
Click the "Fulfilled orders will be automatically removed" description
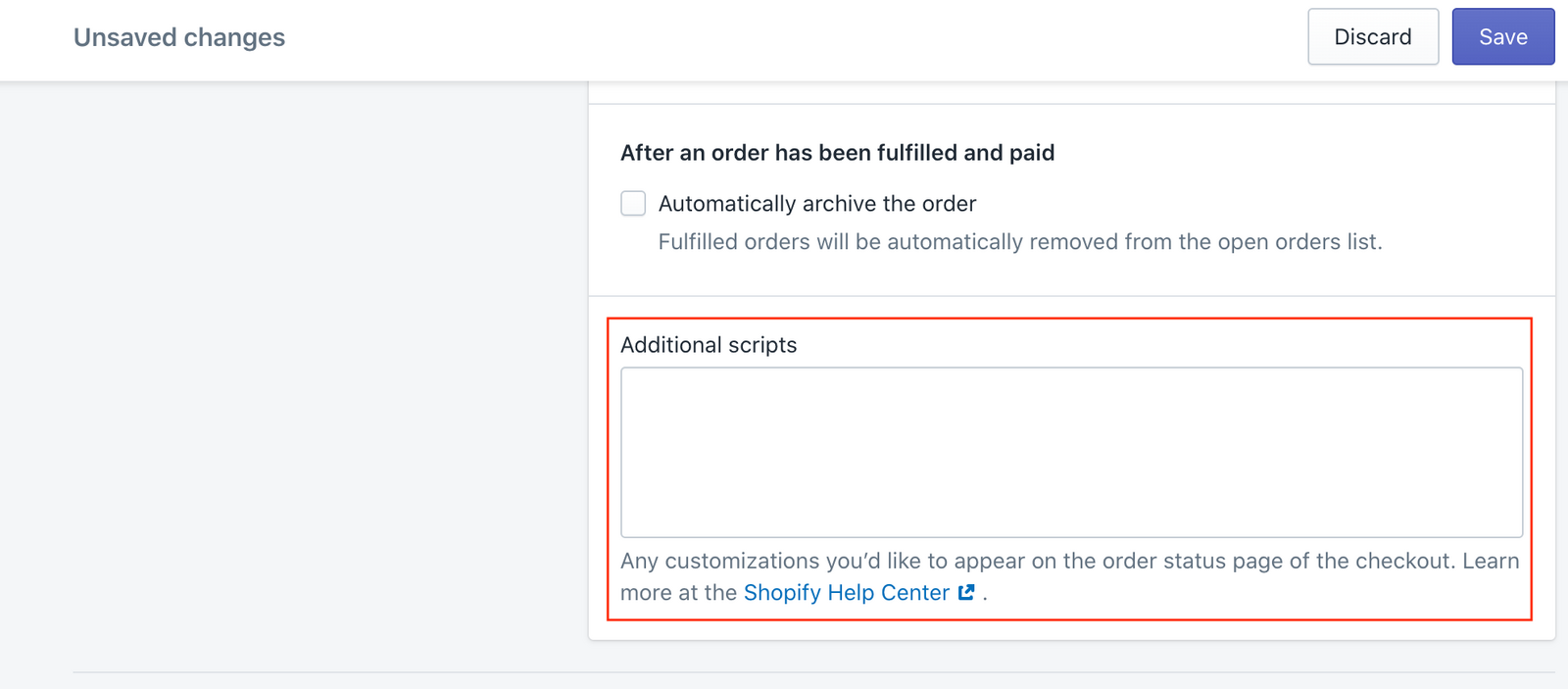[x=1019, y=242]
